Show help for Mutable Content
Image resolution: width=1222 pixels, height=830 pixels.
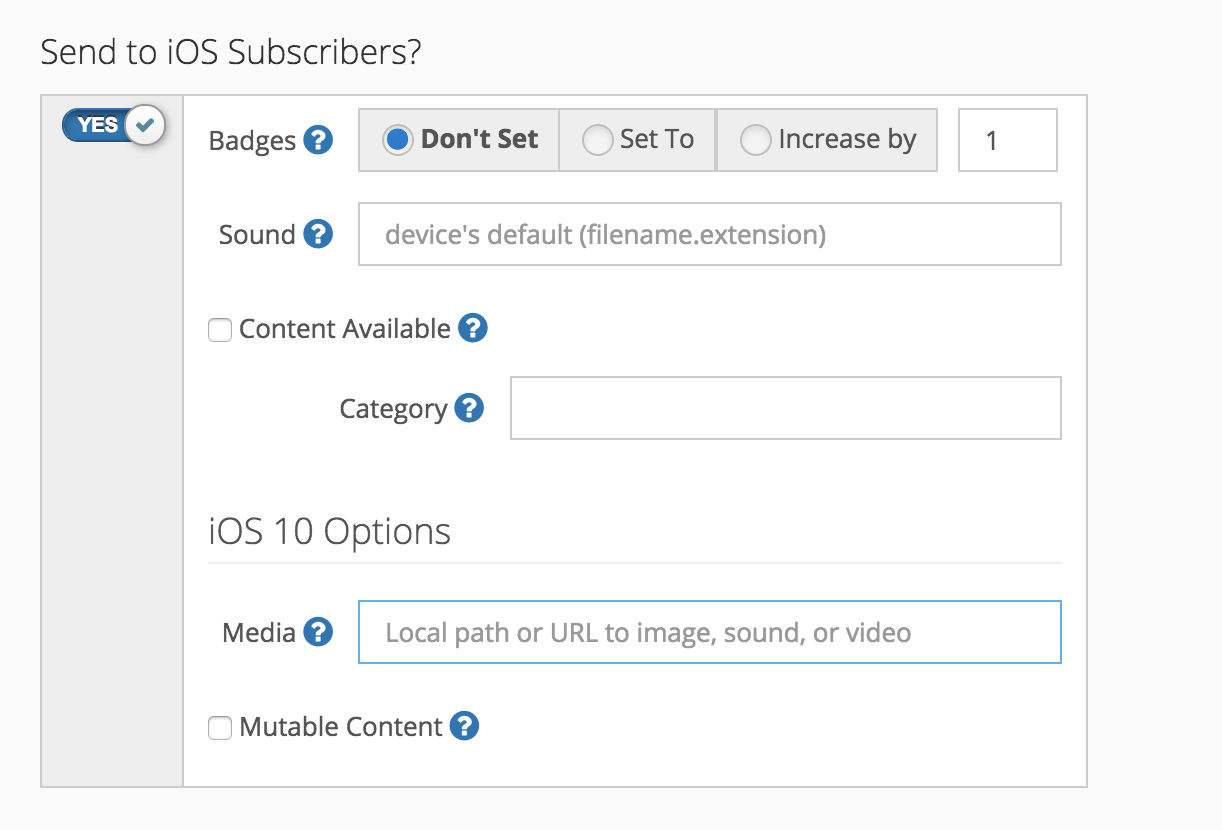[x=464, y=726]
